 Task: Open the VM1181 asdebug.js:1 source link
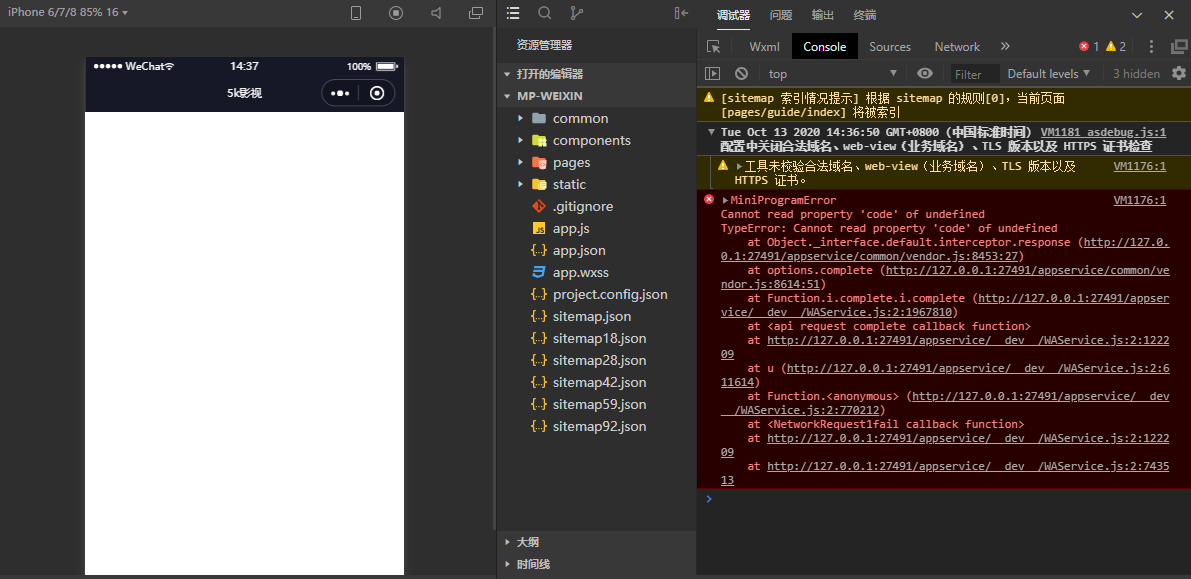(x=1103, y=132)
